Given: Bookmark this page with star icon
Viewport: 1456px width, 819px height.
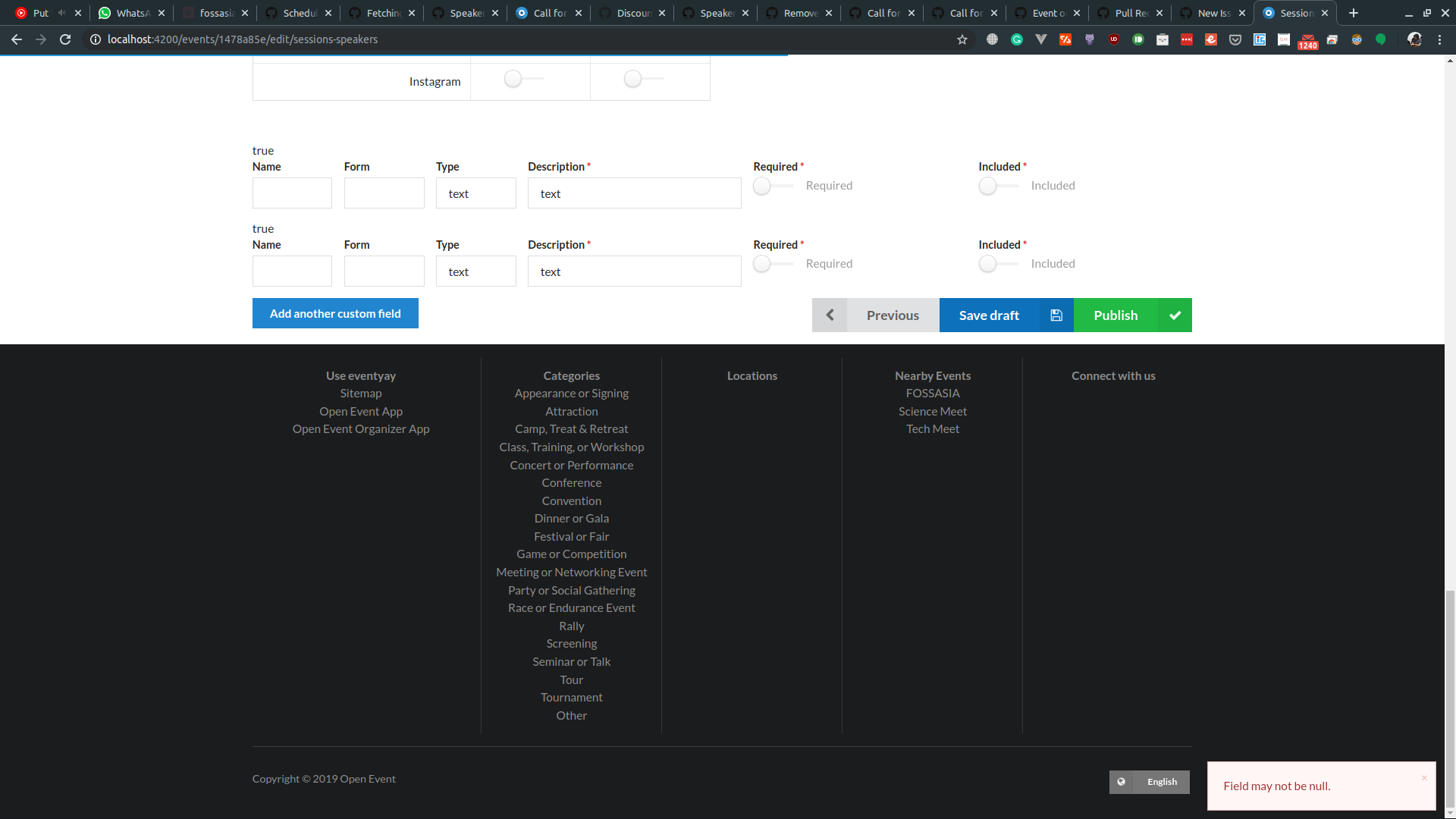Looking at the screenshot, I should pos(962,39).
